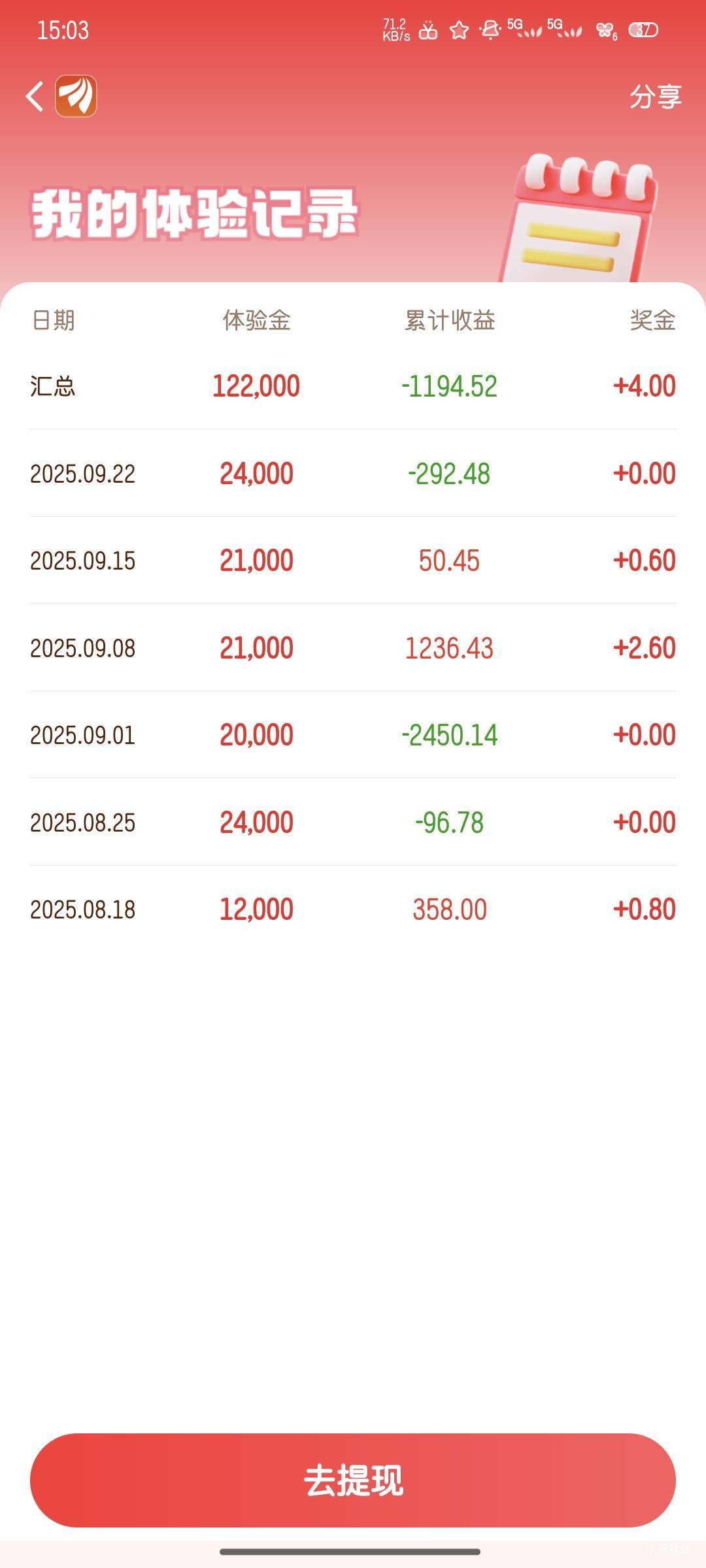Viewport: 706px width, 1568px height.
Task: Tap the -2450.14 loss value
Action: tap(450, 735)
